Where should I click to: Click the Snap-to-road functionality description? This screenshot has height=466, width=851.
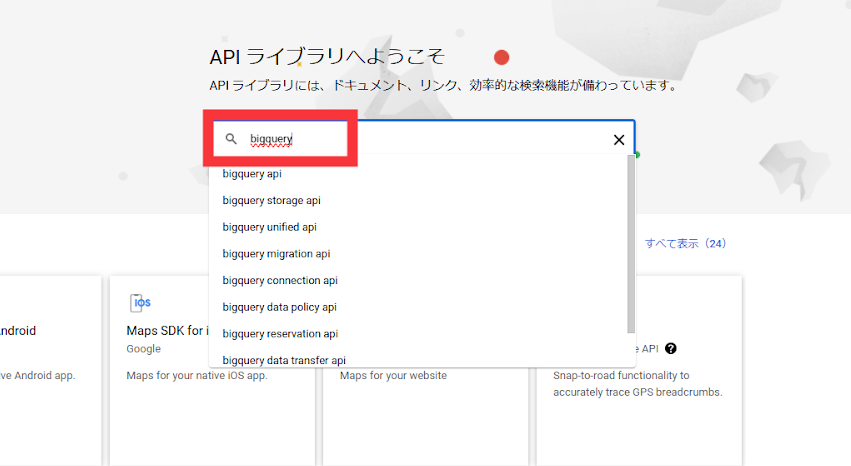638,384
